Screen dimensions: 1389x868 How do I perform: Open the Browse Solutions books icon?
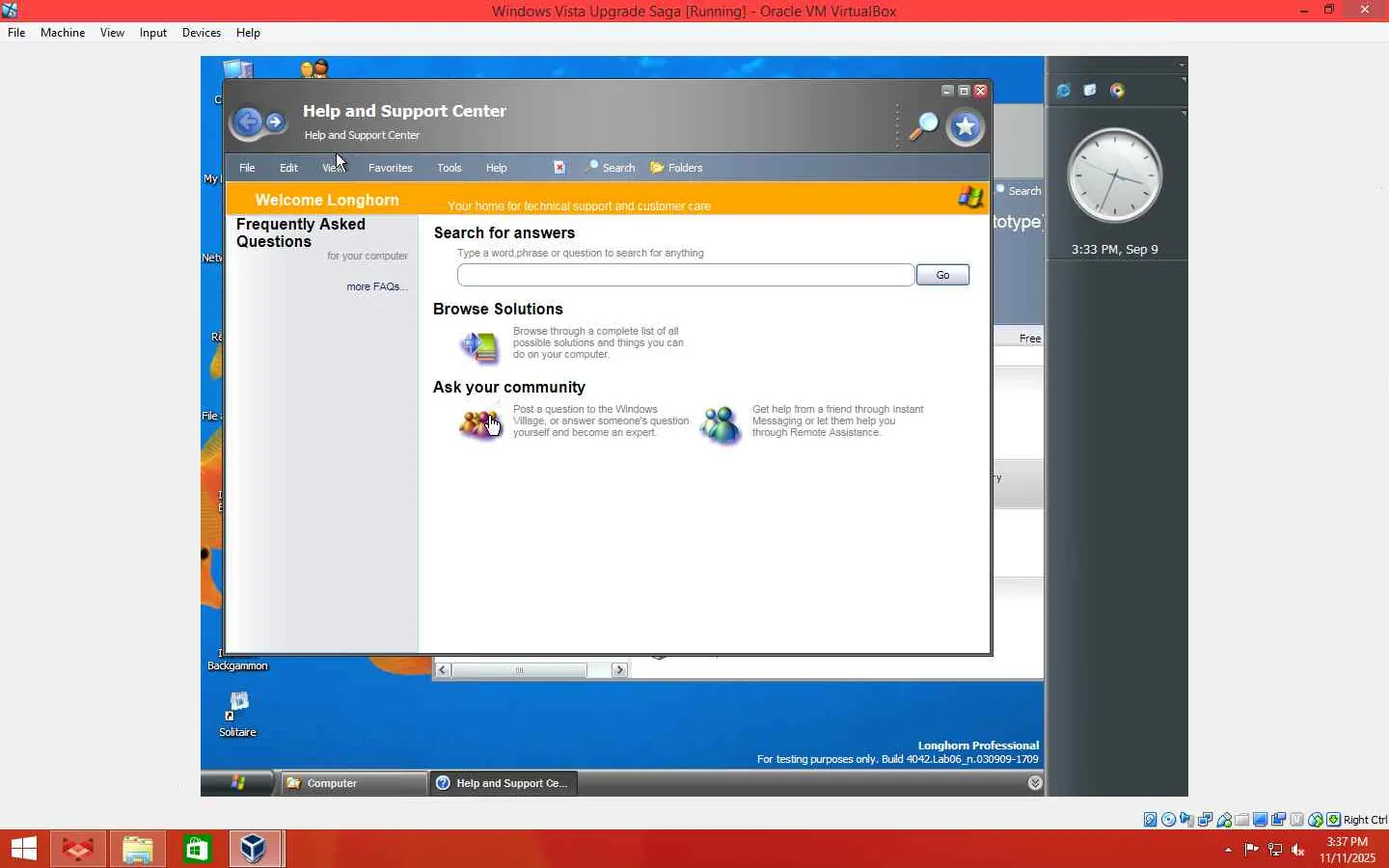pyautogui.click(x=479, y=346)
